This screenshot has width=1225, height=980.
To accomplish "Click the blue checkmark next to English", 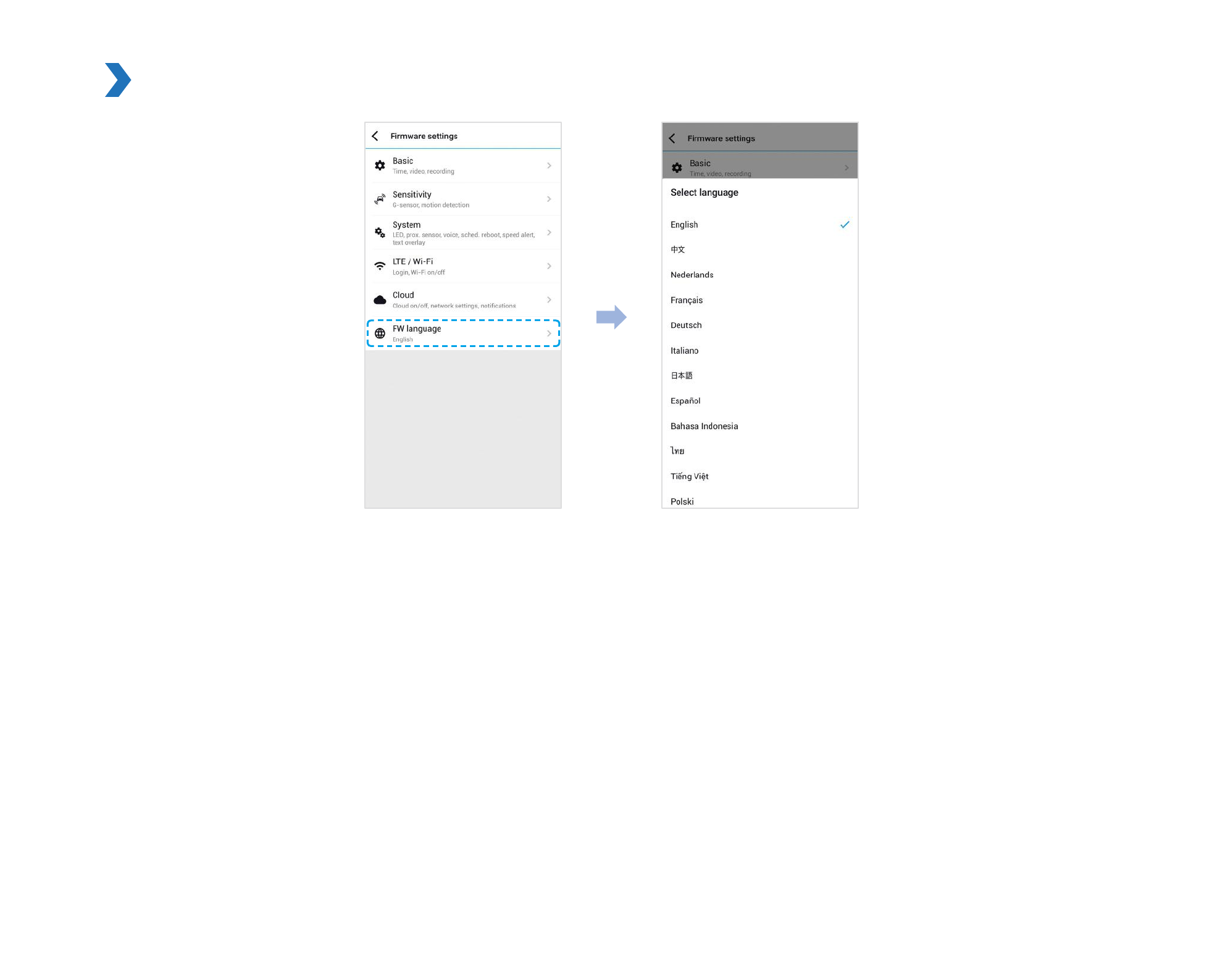I will (x=845, y=225).
